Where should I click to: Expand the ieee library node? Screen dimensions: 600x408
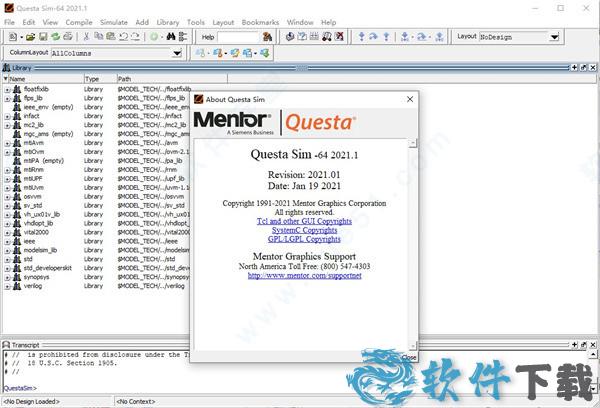7,242
